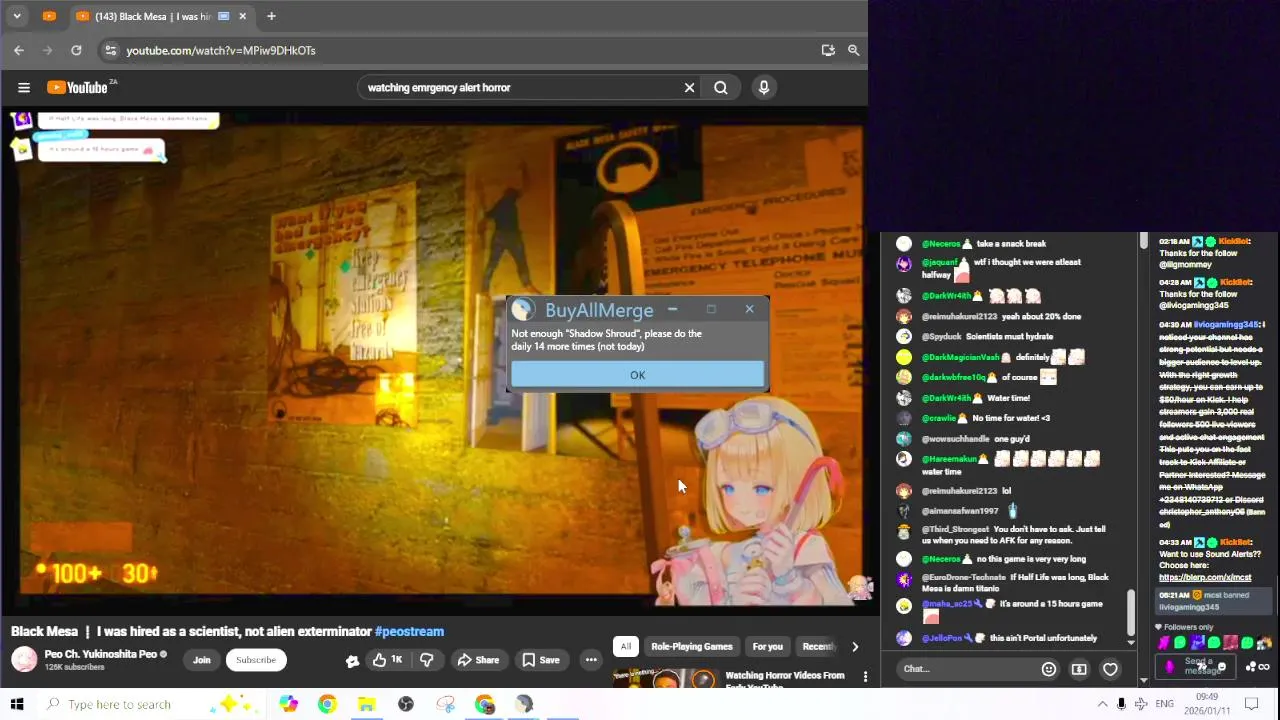Image resolution: width=1280 pixels, height=720 pixels.
Task: Show next filter chips arrow
Action: pos(855,647)
